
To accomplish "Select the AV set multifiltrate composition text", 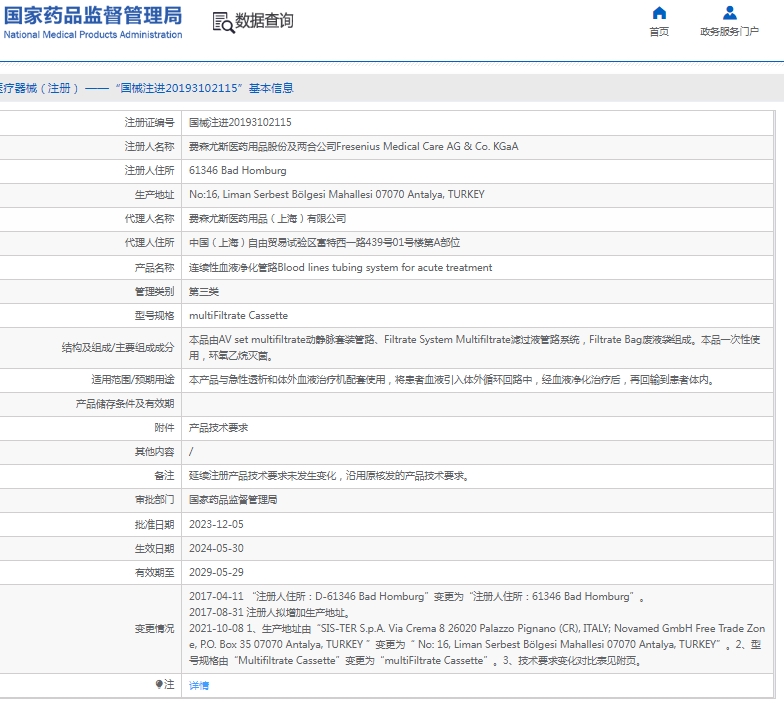I will pos(474,348).
